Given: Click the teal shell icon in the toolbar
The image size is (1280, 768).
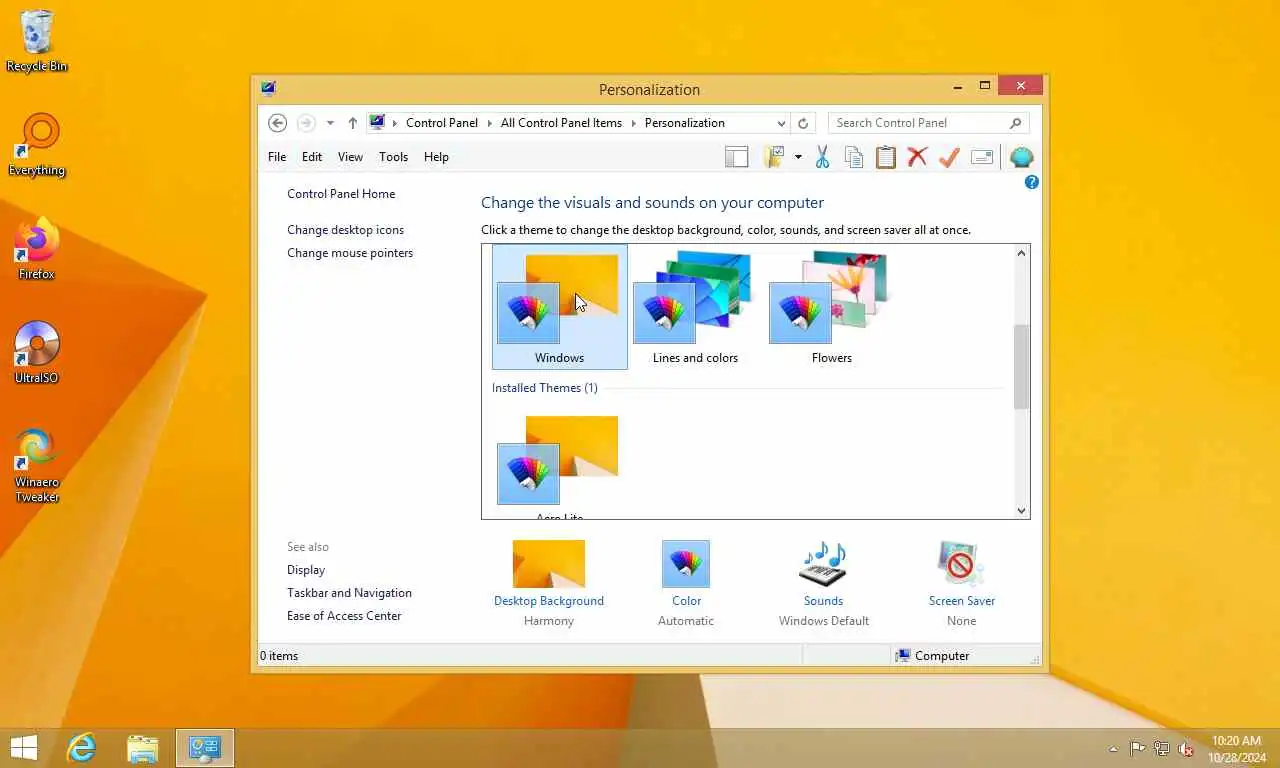Looking at the screenshot, I should click(x=1021, y=157).
